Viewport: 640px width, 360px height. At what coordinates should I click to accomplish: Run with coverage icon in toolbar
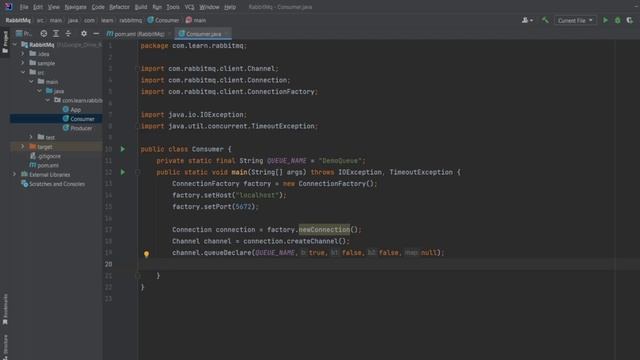pos(629,20)
